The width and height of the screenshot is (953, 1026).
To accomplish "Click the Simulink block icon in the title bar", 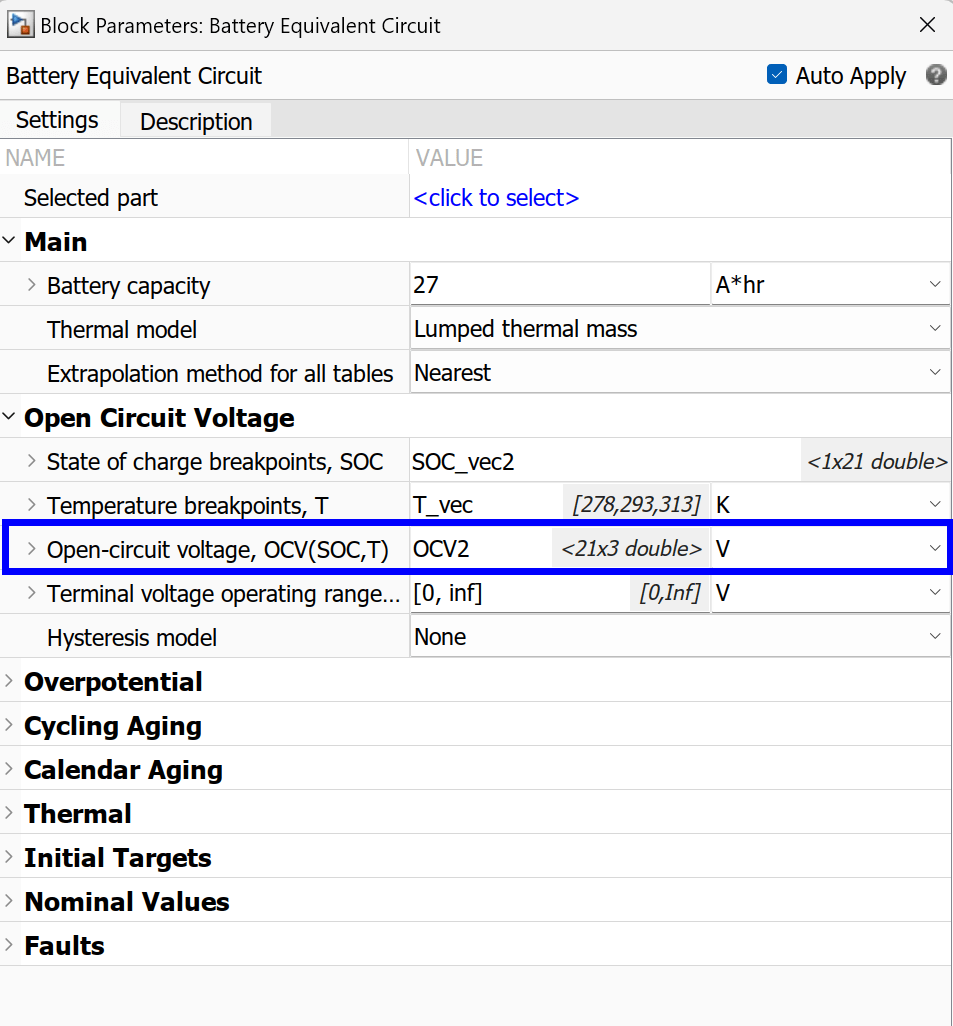I will tap(20, 24).
